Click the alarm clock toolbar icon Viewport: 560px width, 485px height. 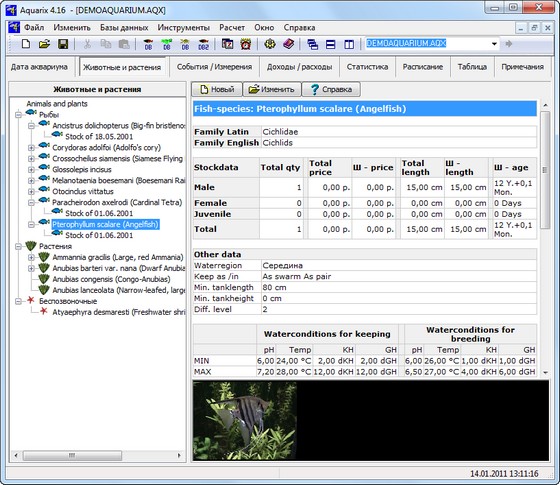pos(246,44)
